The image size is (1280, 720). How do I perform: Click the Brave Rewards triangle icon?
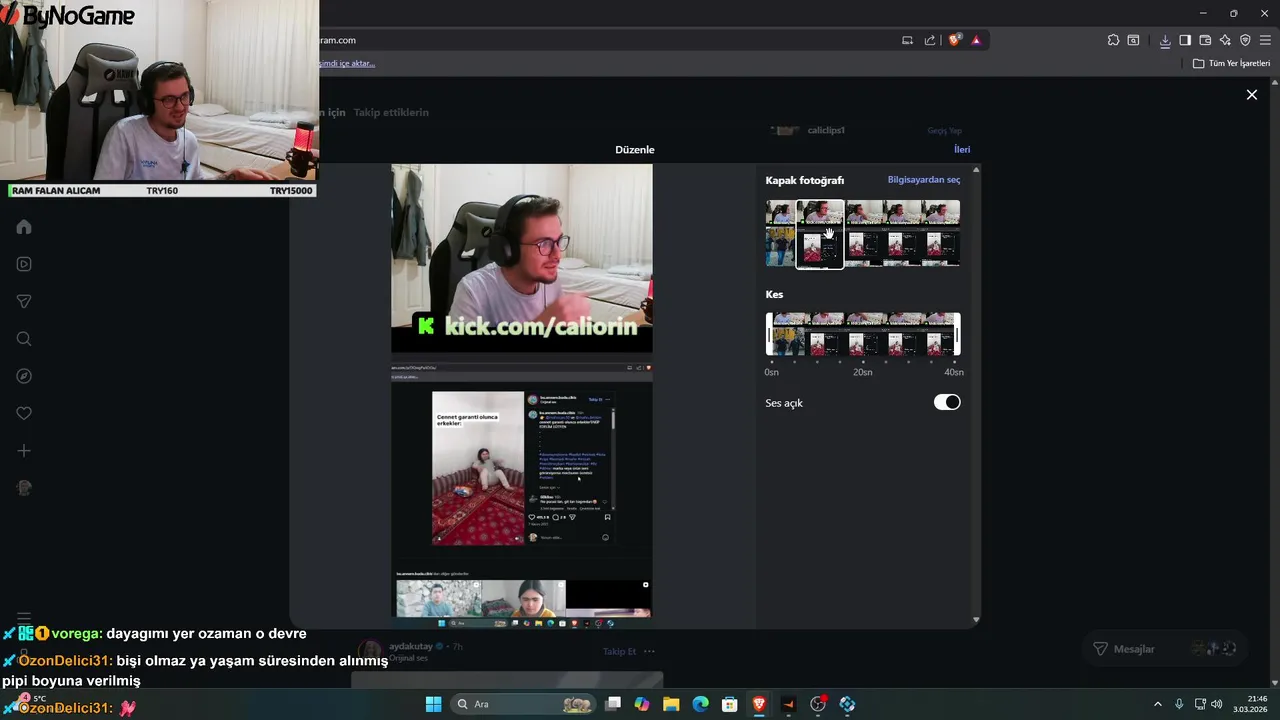coord(976,40)
